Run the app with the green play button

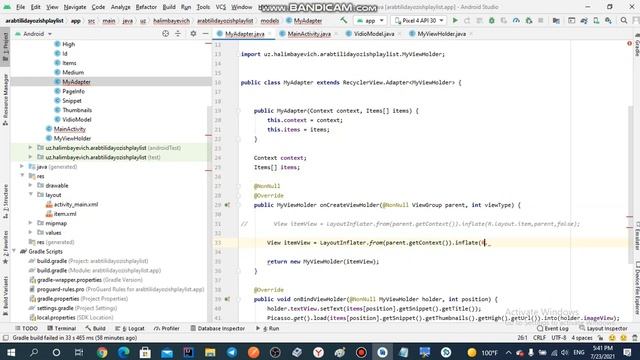[x=455, y=20]
